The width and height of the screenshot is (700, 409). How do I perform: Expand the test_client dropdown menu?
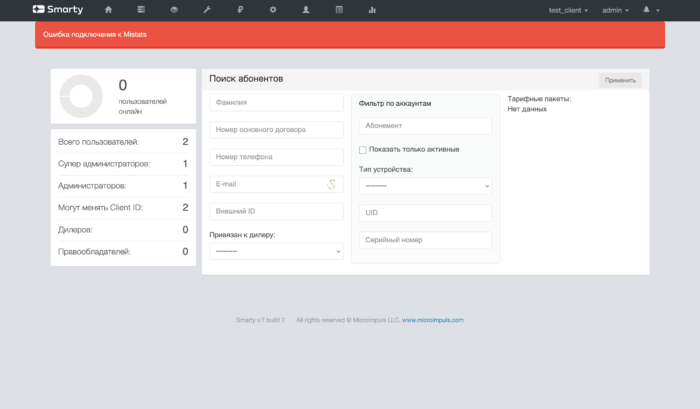[568, 10]
